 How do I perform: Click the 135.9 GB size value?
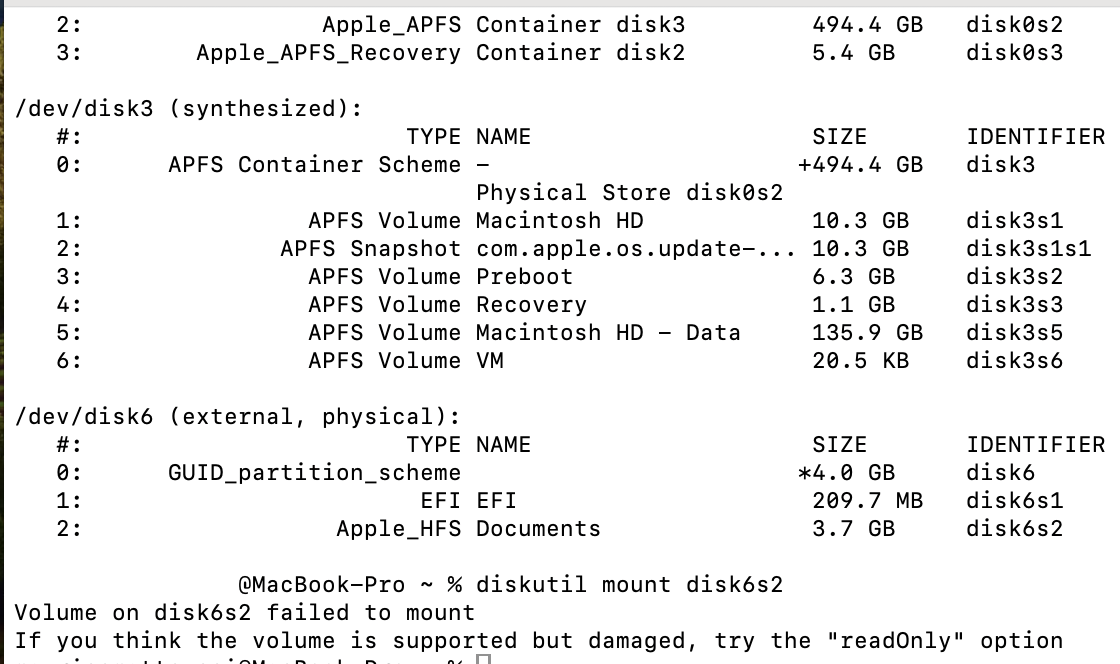point(867,333)
